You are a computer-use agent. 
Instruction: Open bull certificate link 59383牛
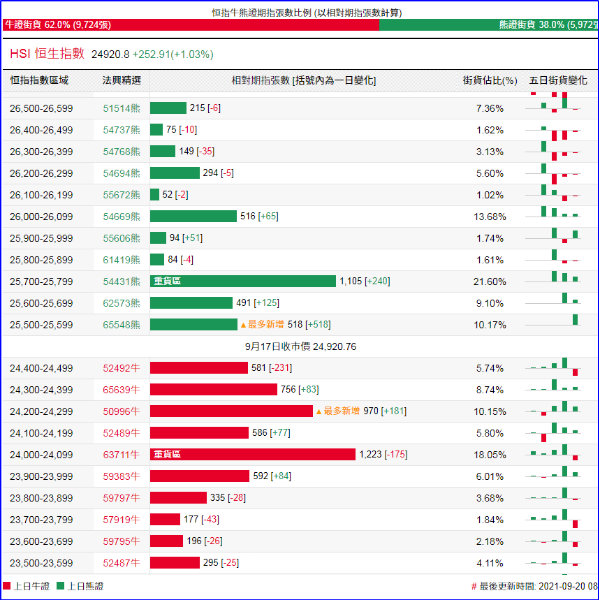pos(121,476)
